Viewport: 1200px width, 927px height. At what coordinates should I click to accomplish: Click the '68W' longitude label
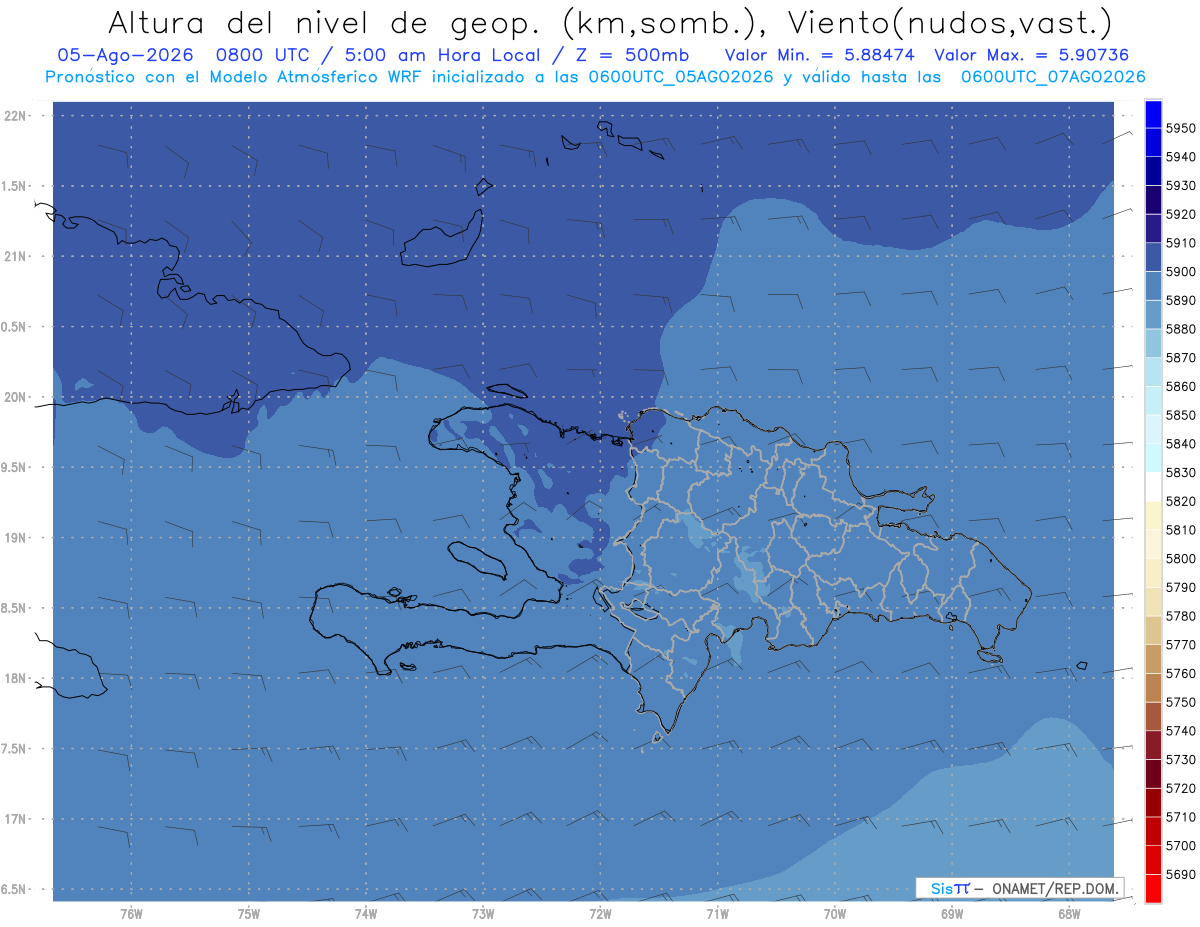pos(1068,914)
